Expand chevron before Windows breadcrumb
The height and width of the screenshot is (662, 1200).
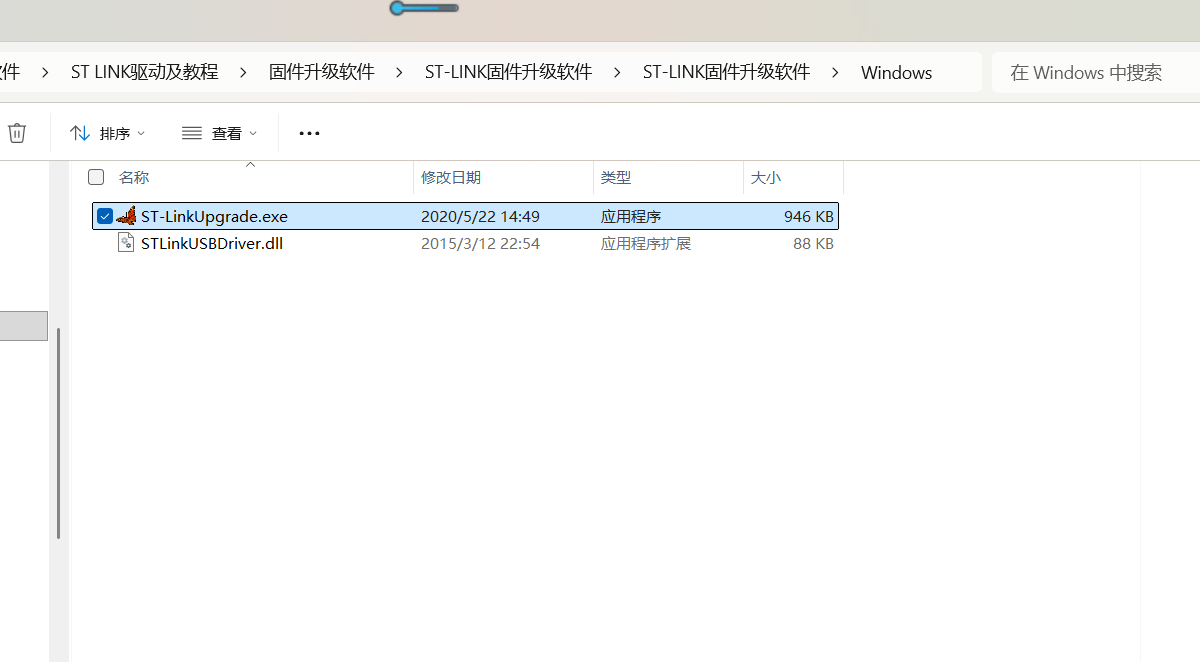(x=835, y=72)
